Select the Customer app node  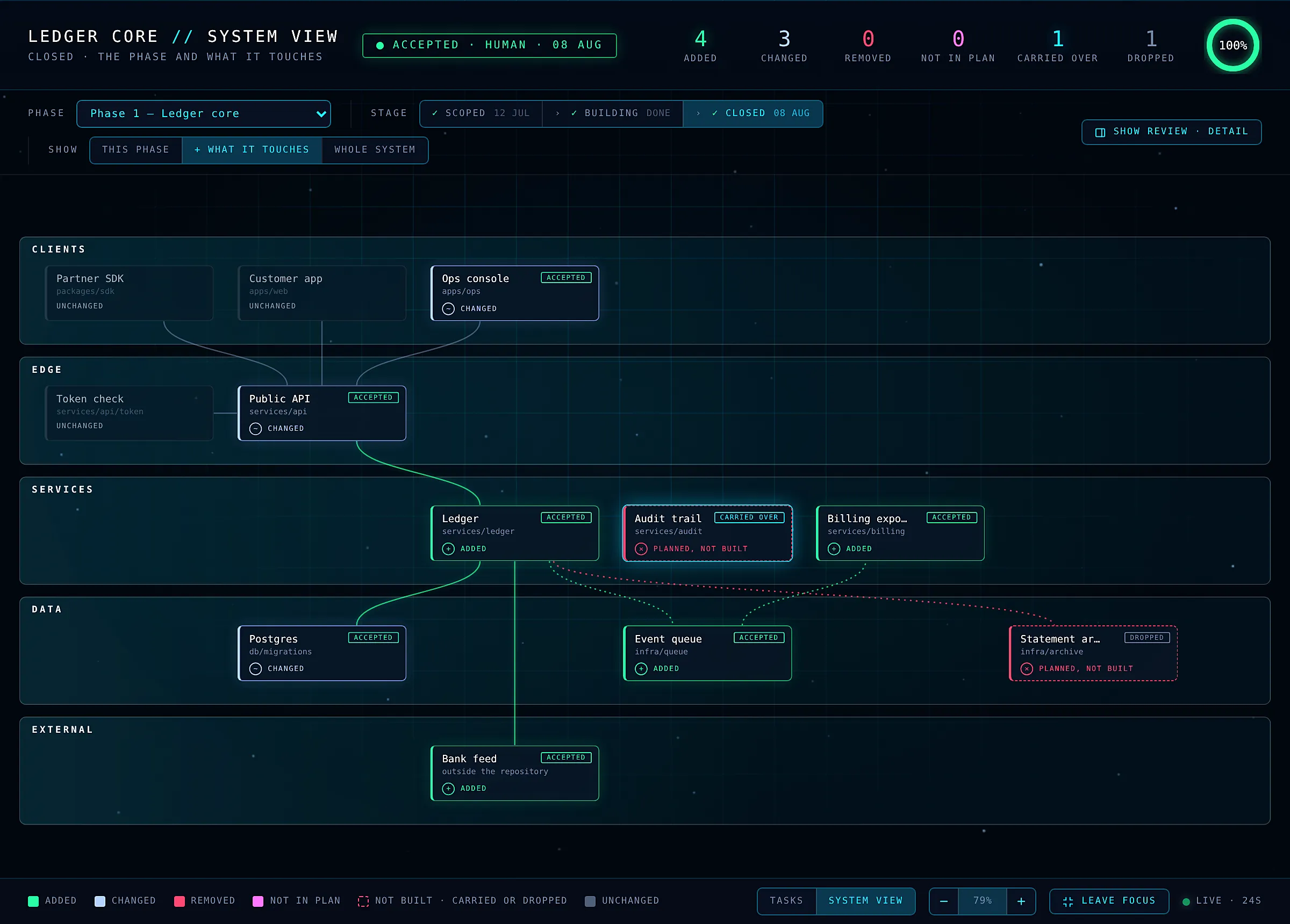[x=322, y=293]
